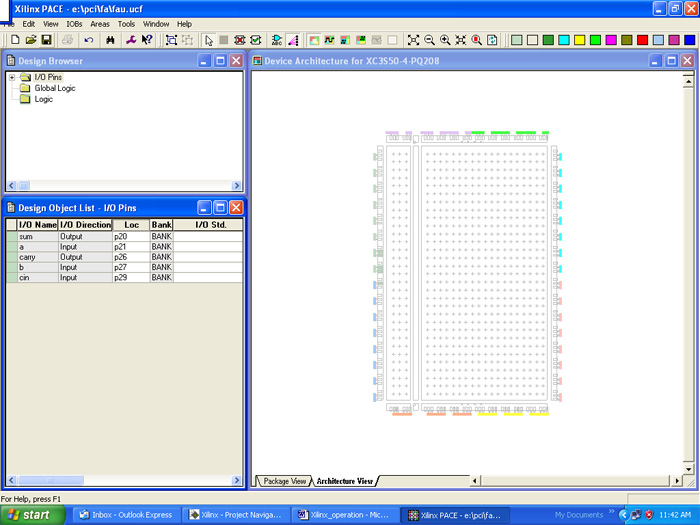This screenshot has height=525, width=700.
Task: Click the assign area icon with handles
Action: [171, 40]
